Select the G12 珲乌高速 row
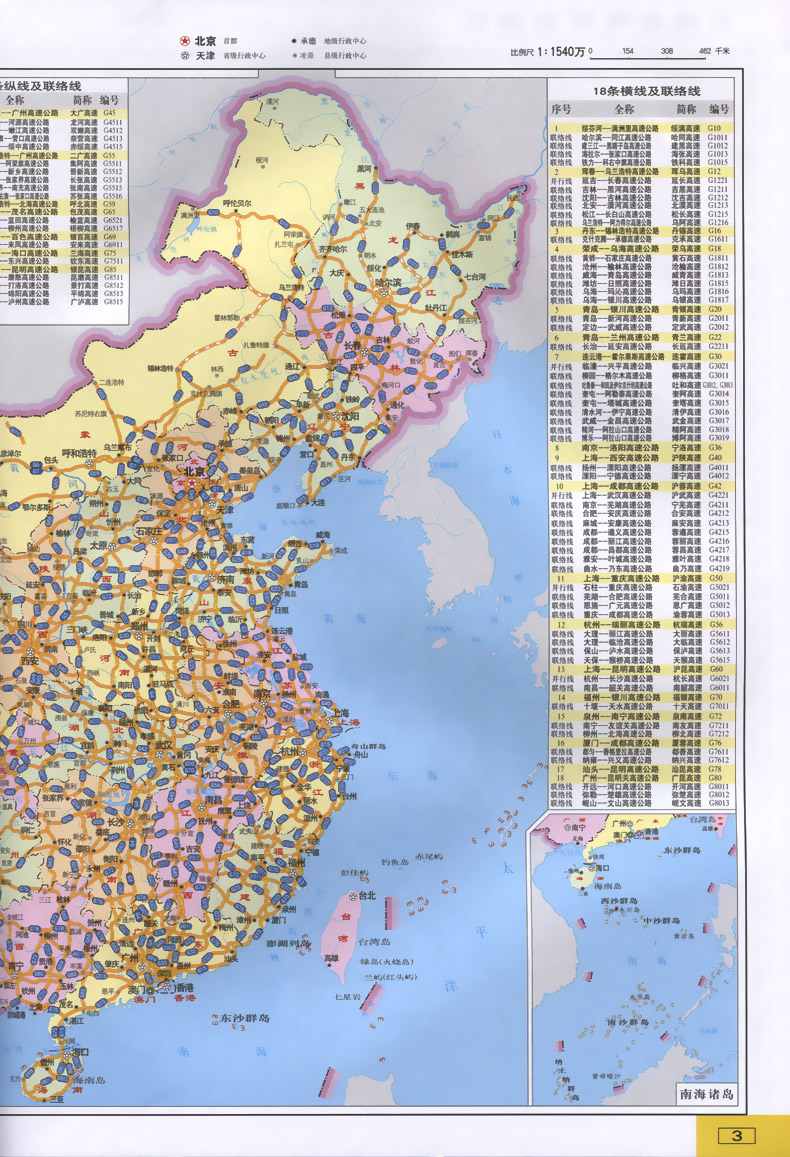The image size is (790, 1157). tap(641, 170)
